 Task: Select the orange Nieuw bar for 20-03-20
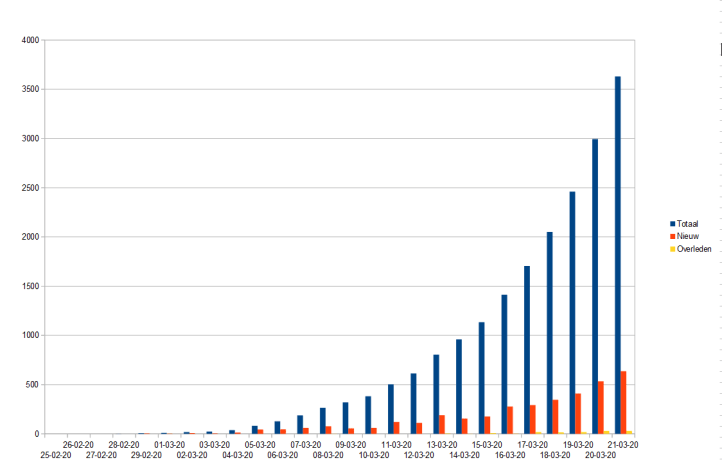[601, 408]
